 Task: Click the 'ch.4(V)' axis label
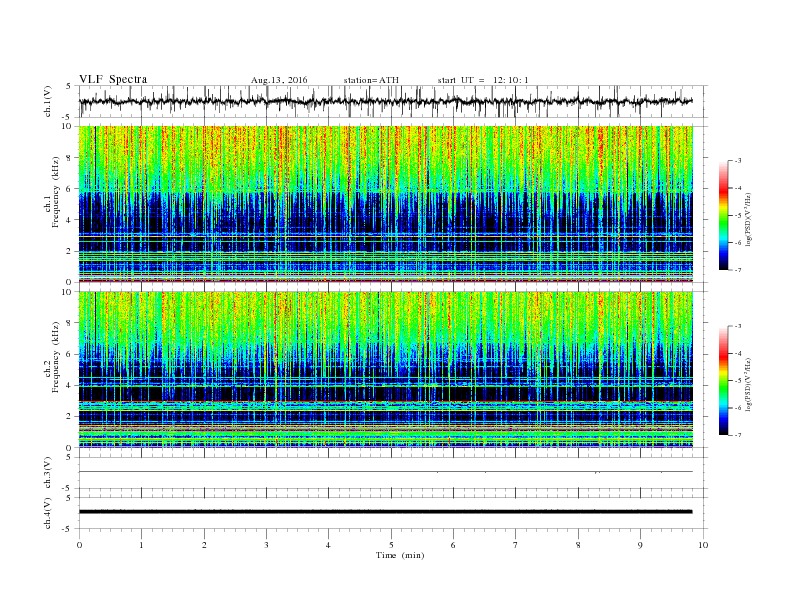click(48, 513)
